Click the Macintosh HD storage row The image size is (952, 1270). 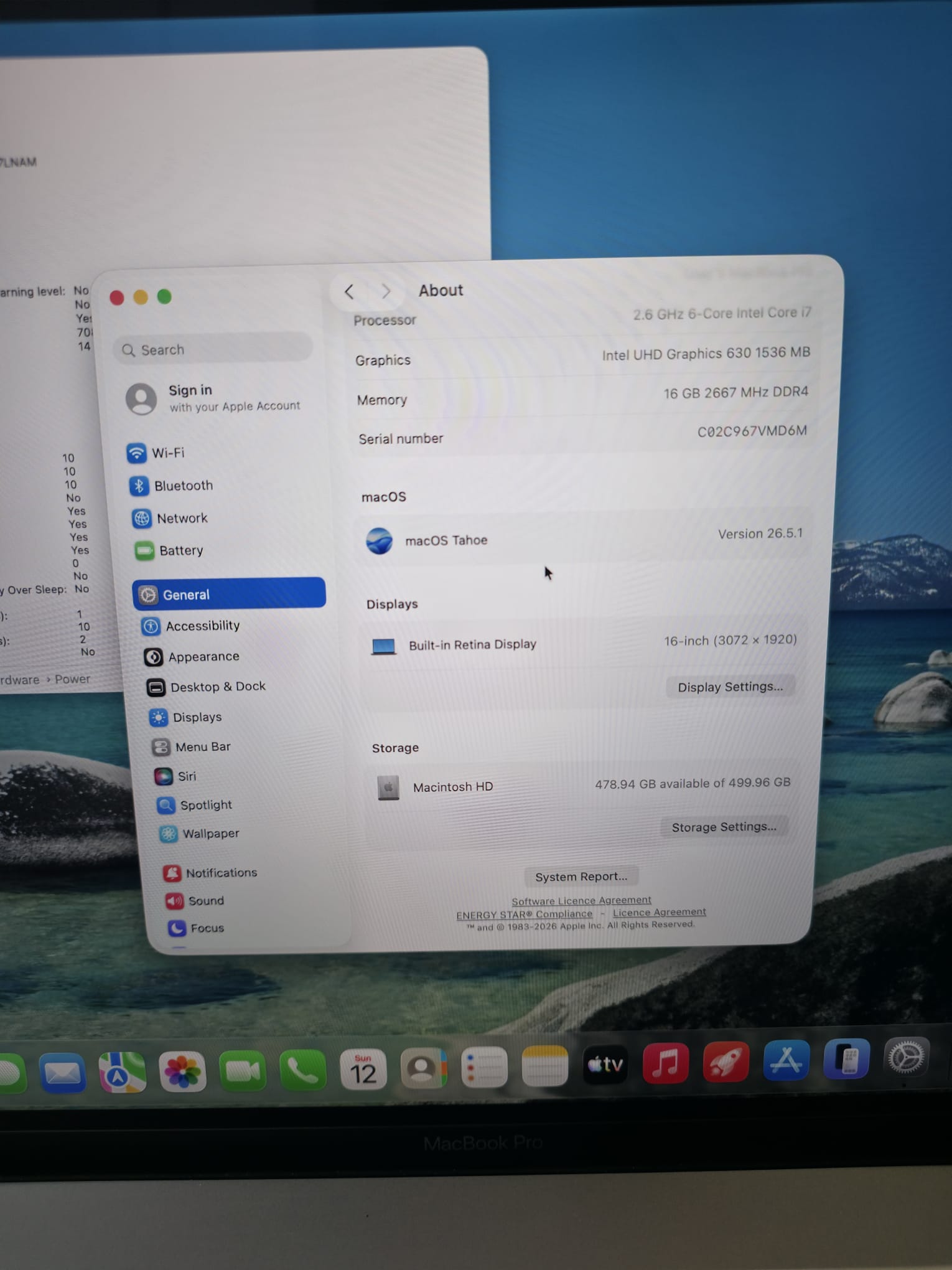coord(584,785)
